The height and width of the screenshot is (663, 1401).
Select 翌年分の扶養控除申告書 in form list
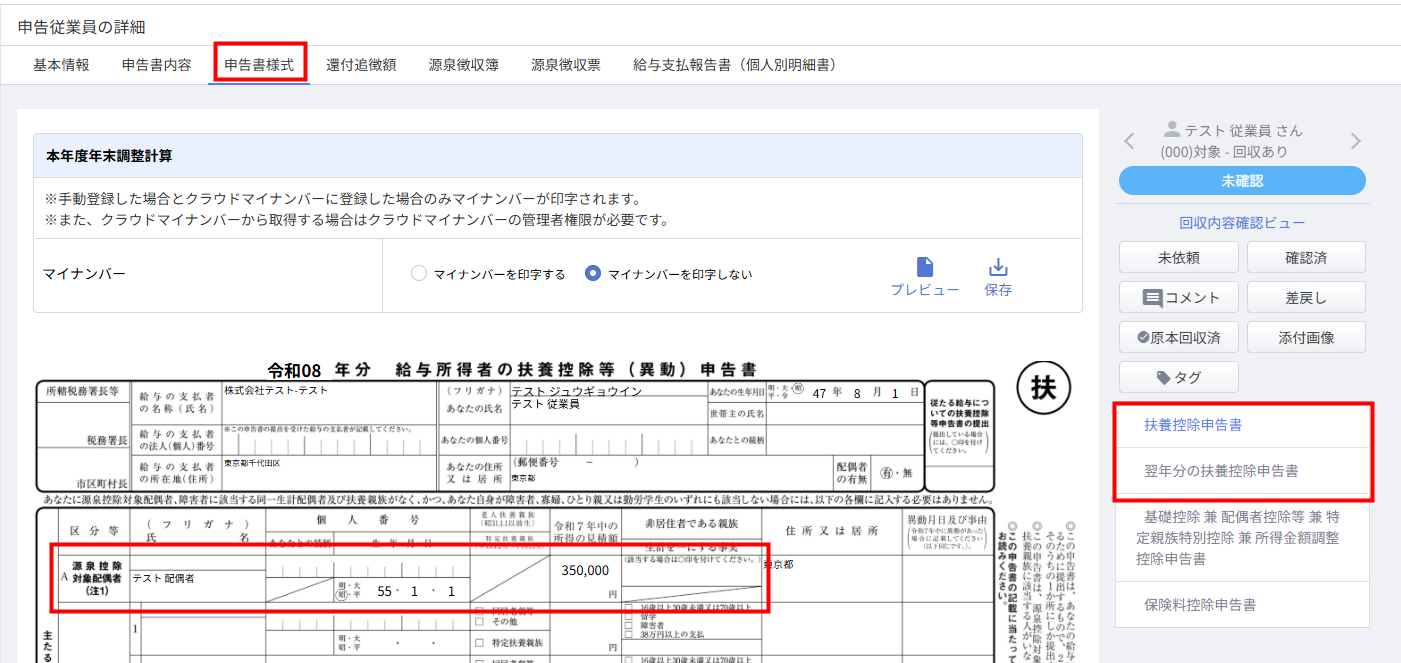1242,470
